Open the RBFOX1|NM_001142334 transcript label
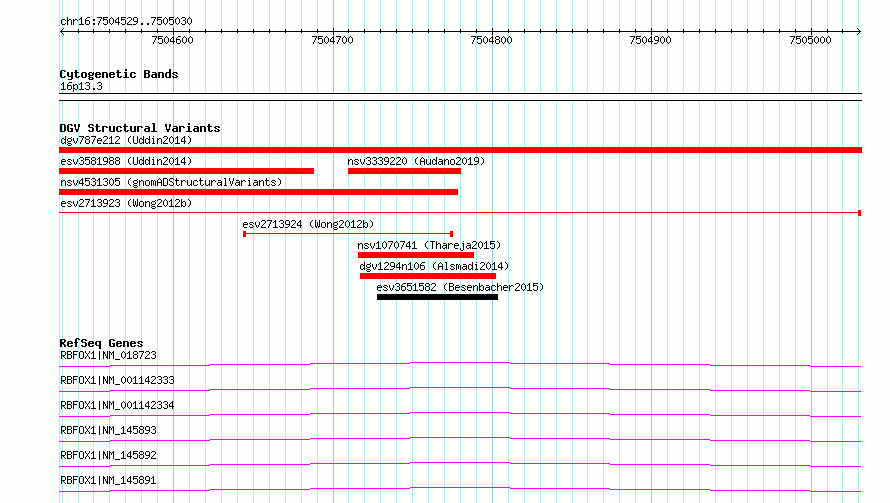Screen dimensions: 890x503 click(117, 405)
